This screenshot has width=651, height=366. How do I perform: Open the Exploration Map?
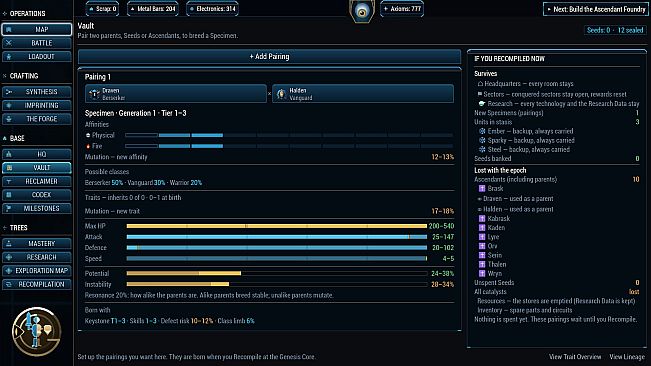[x=37, y=271]
